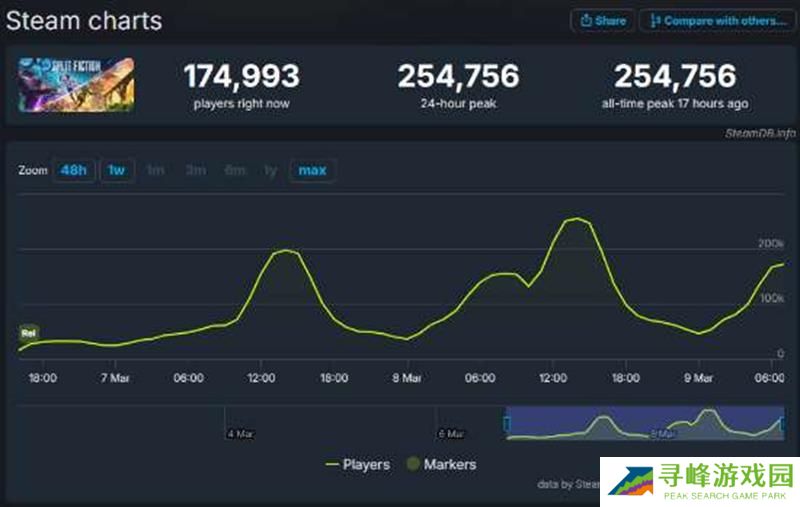Set chart zoom to 1w
Viewport: 800px width, 507px height.
(117, 170)
